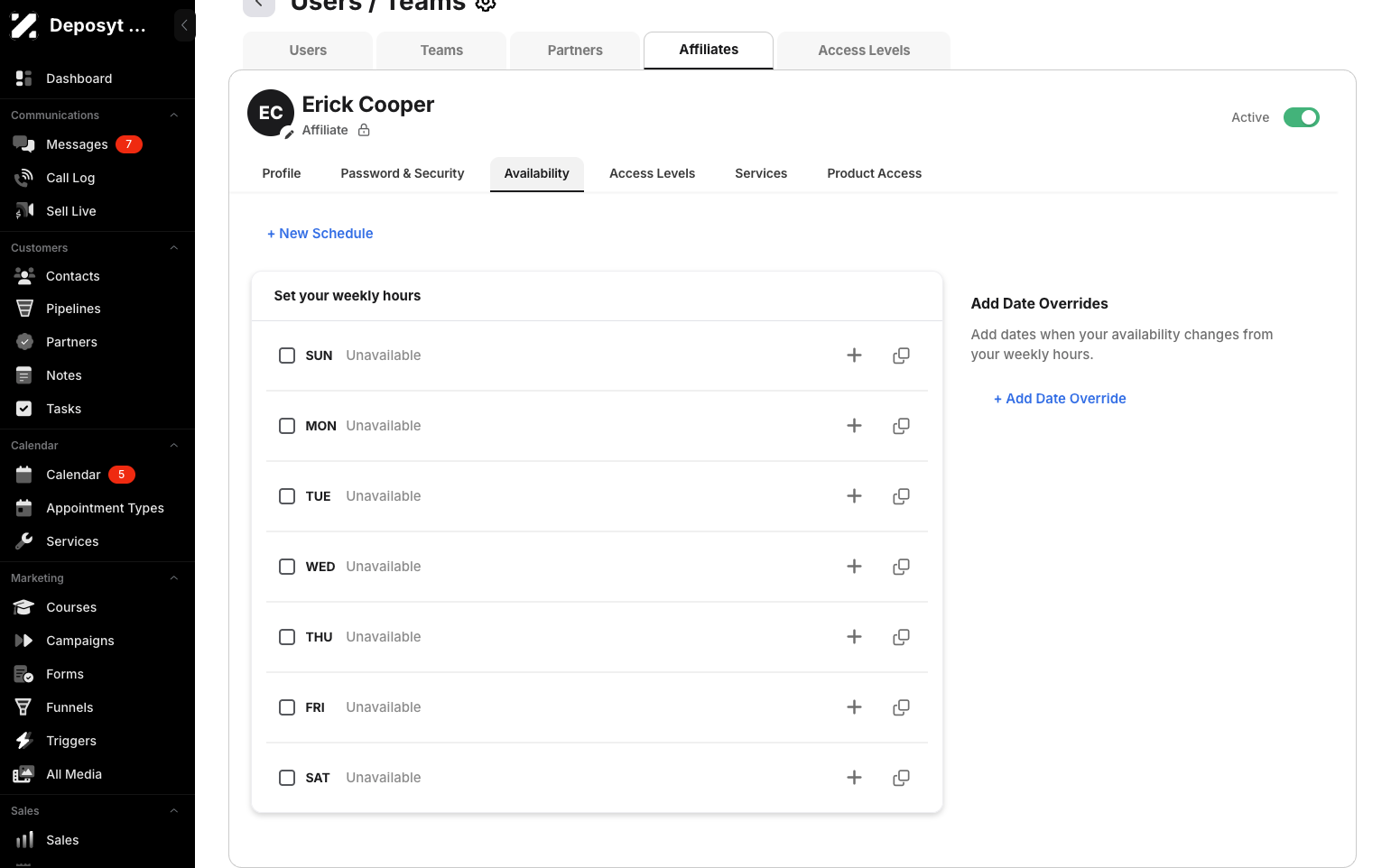Open the Partners tab

tap(575, 51)
